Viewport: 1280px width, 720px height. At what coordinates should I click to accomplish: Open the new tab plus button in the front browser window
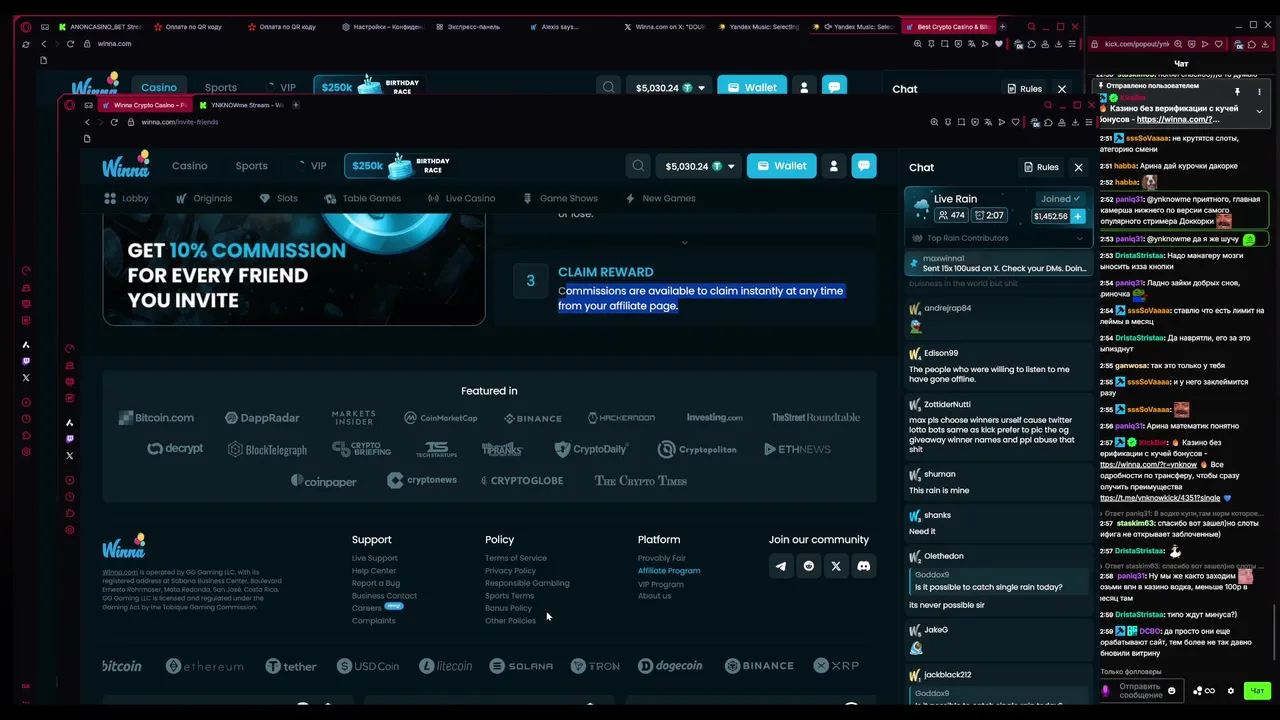coord(295,105)
